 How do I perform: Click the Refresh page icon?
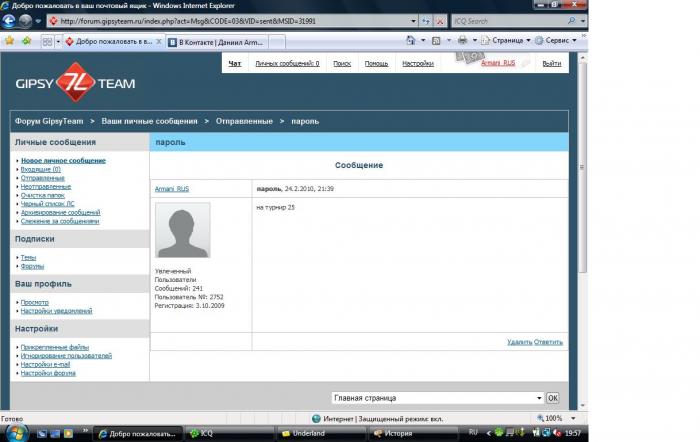tap(426, 21)
